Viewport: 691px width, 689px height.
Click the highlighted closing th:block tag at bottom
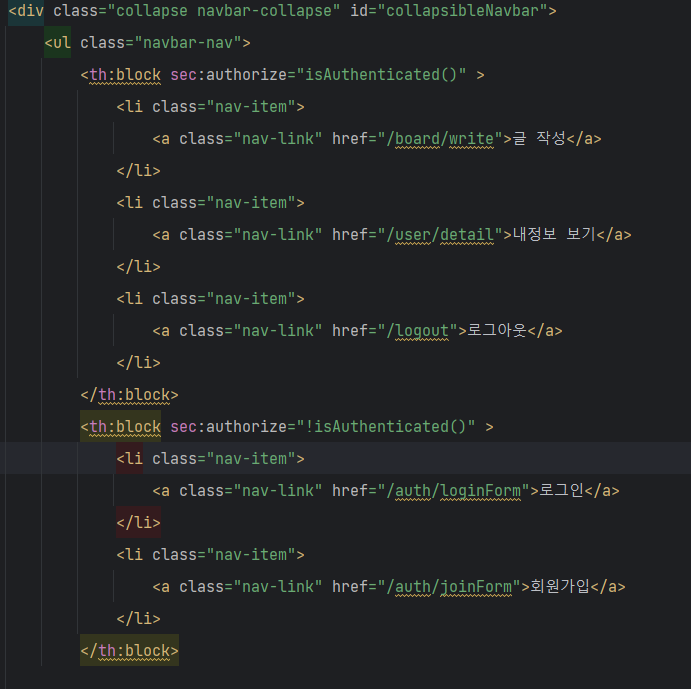tap(130, 651)
